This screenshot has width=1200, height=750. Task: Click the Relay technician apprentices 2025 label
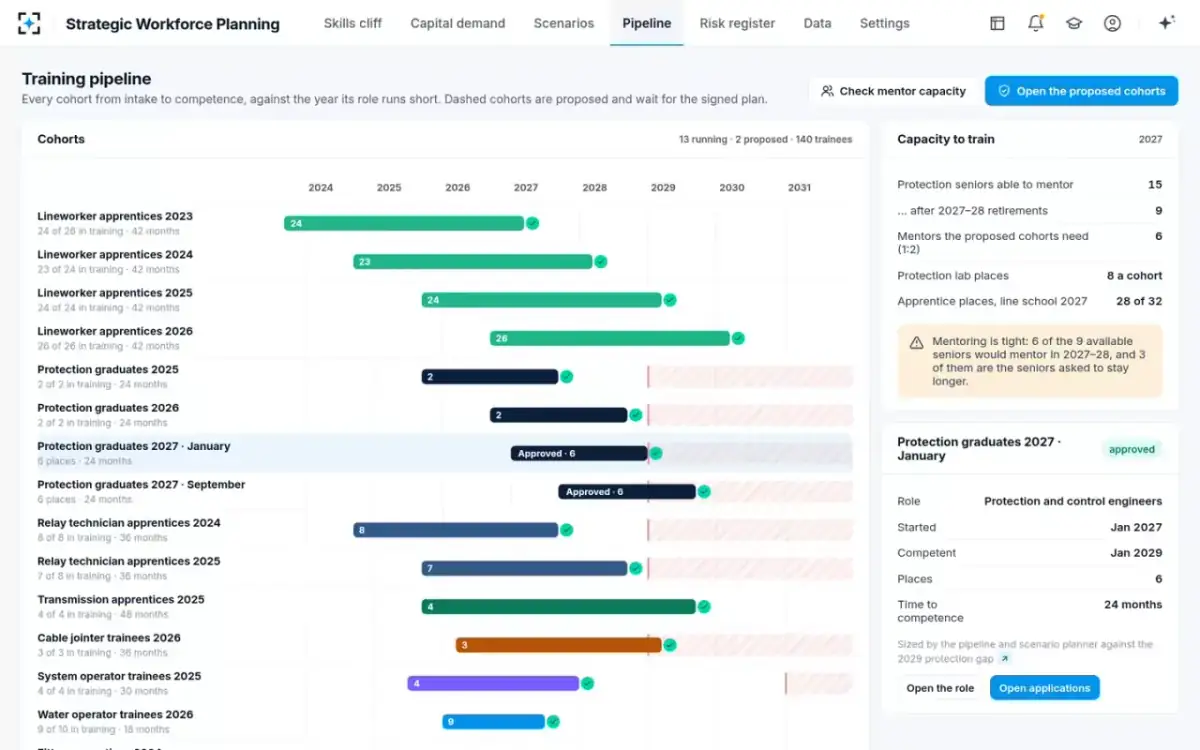click(x=129, y=561)
